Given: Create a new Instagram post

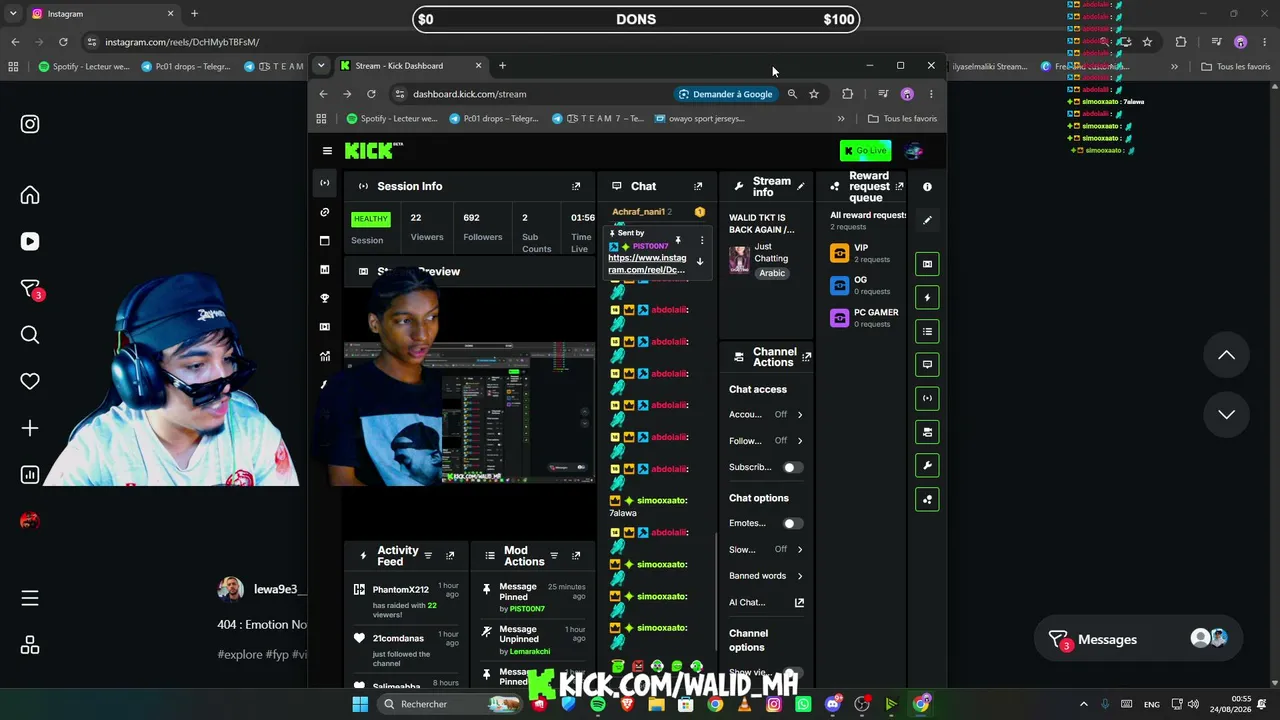Looking at the screenshot, I should tap(30, 428).
